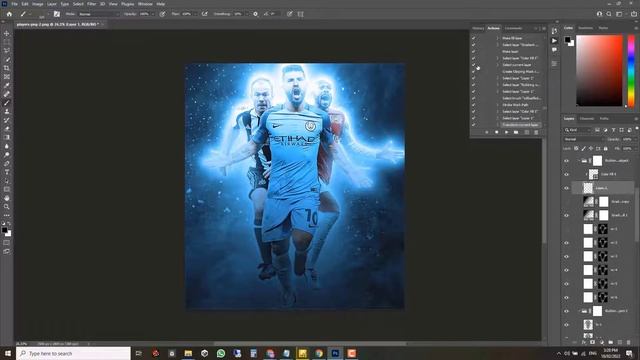Viewport: 640px width, 360px height.
Task: Collapse the top group in Layers panel
Action: pyautogui.click(x=578, y=161)
